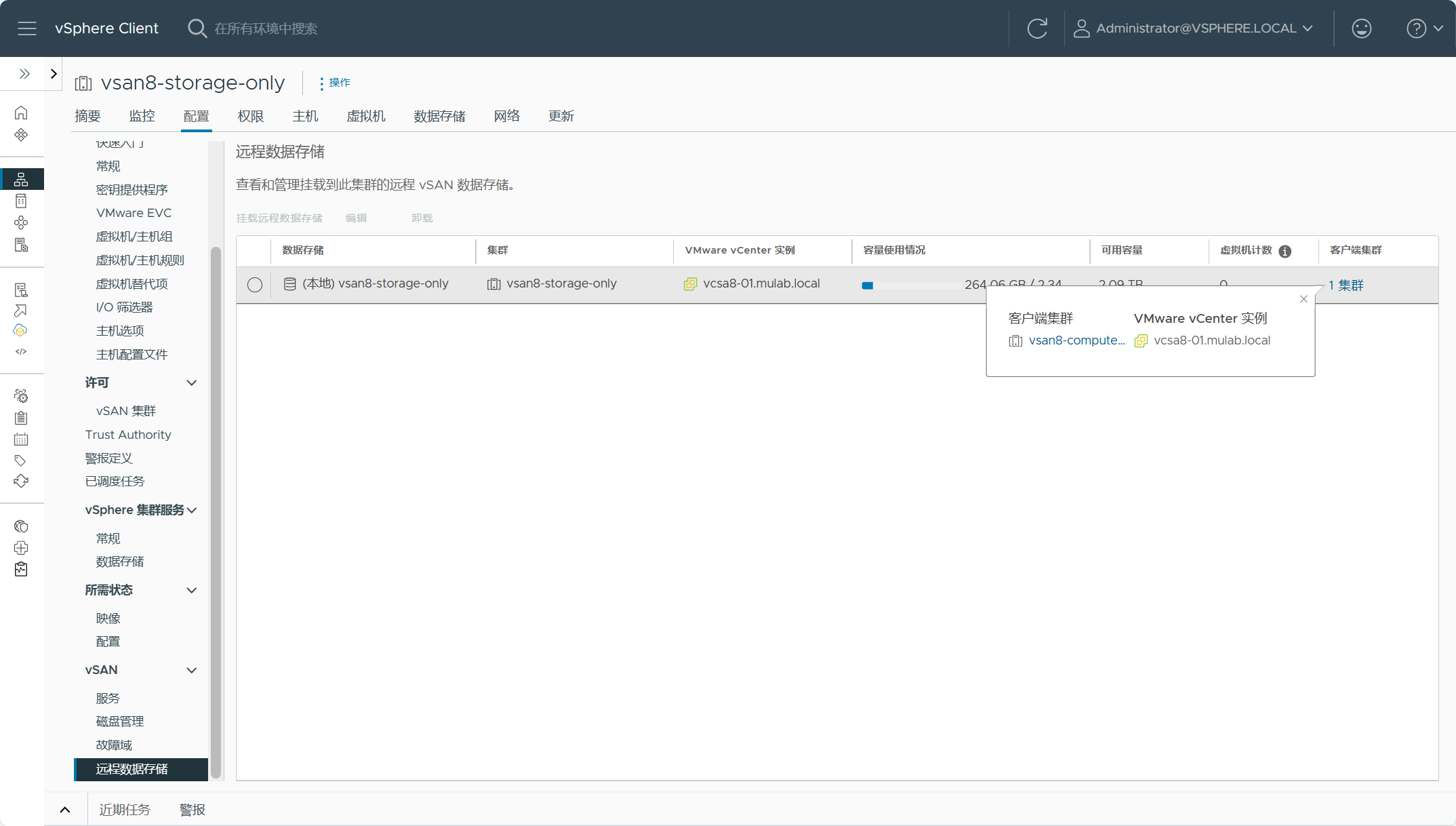Screen dimensions: 1456x826
Task: Select 远程数据存储 in vSAN menu
Action: click(141, 769)
